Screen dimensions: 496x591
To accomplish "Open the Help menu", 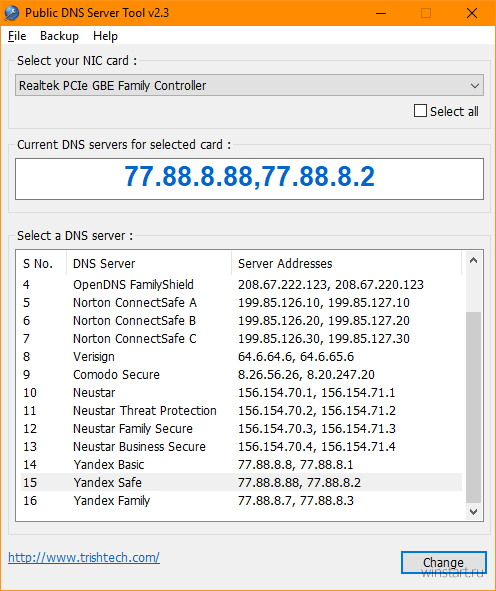I will tap(105, 36).
